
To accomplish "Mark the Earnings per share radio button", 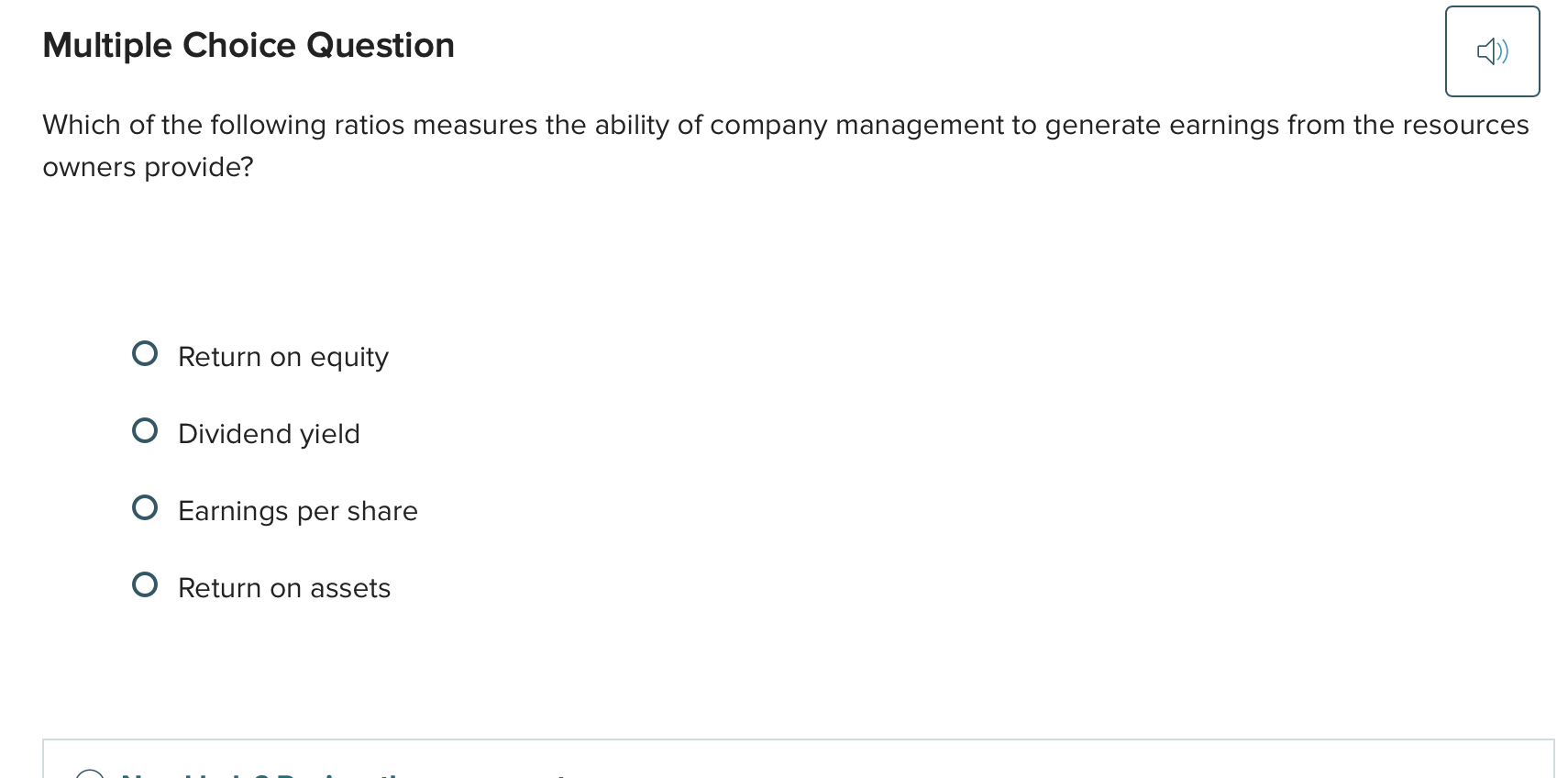I will click(145, 508).
